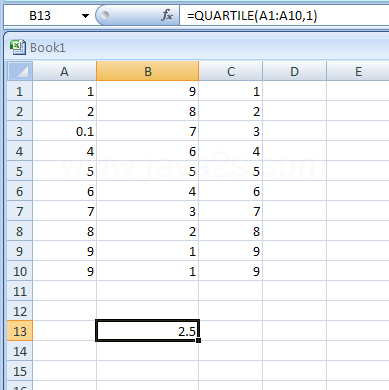Click cell A4 containing 4
The height and width of the screenshot is (390, 389).
(x=64, y=151)
